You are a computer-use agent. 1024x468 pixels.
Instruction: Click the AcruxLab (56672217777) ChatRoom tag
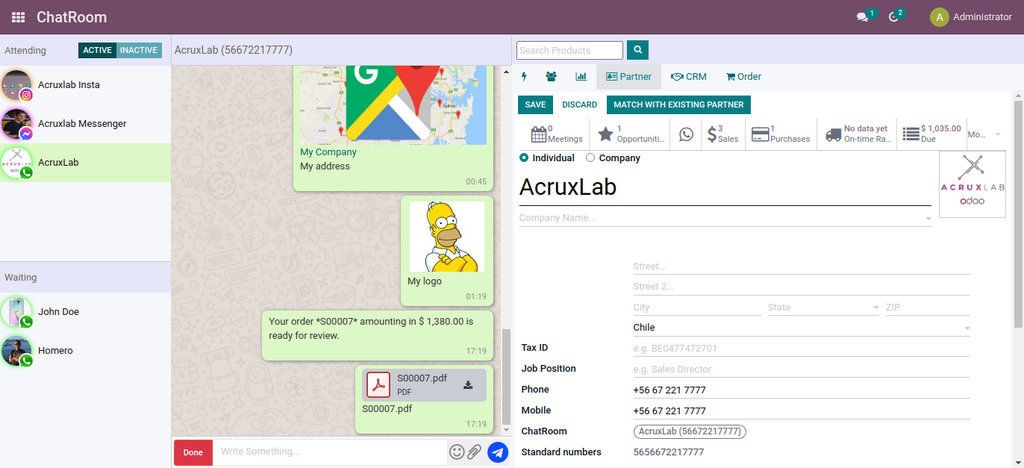pyautogui.click(x=690, y=431)
